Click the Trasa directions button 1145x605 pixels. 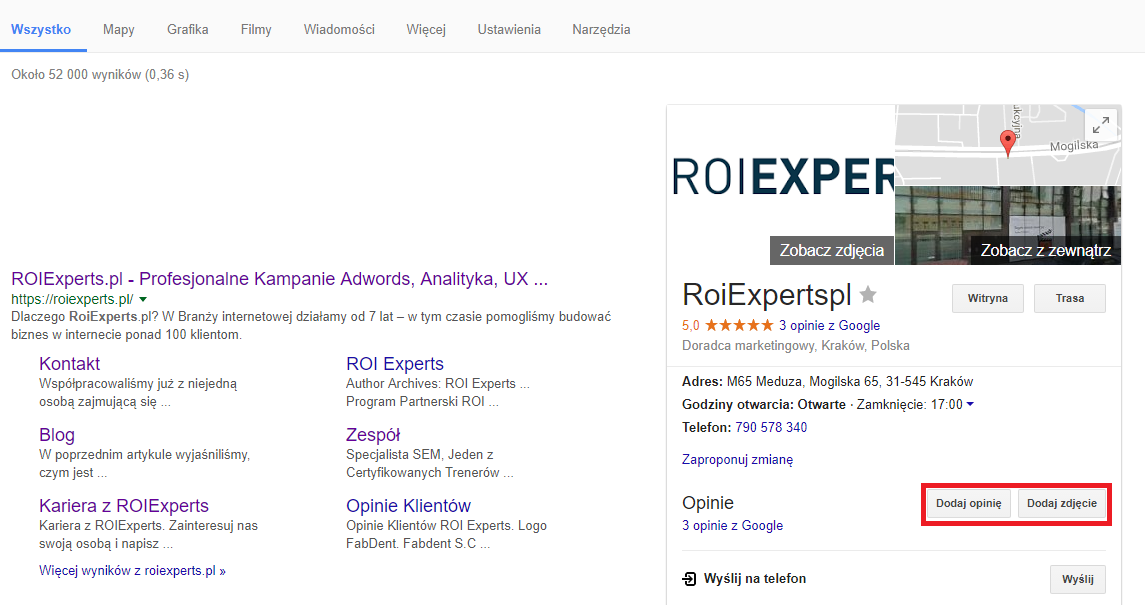click(1070, 298)
